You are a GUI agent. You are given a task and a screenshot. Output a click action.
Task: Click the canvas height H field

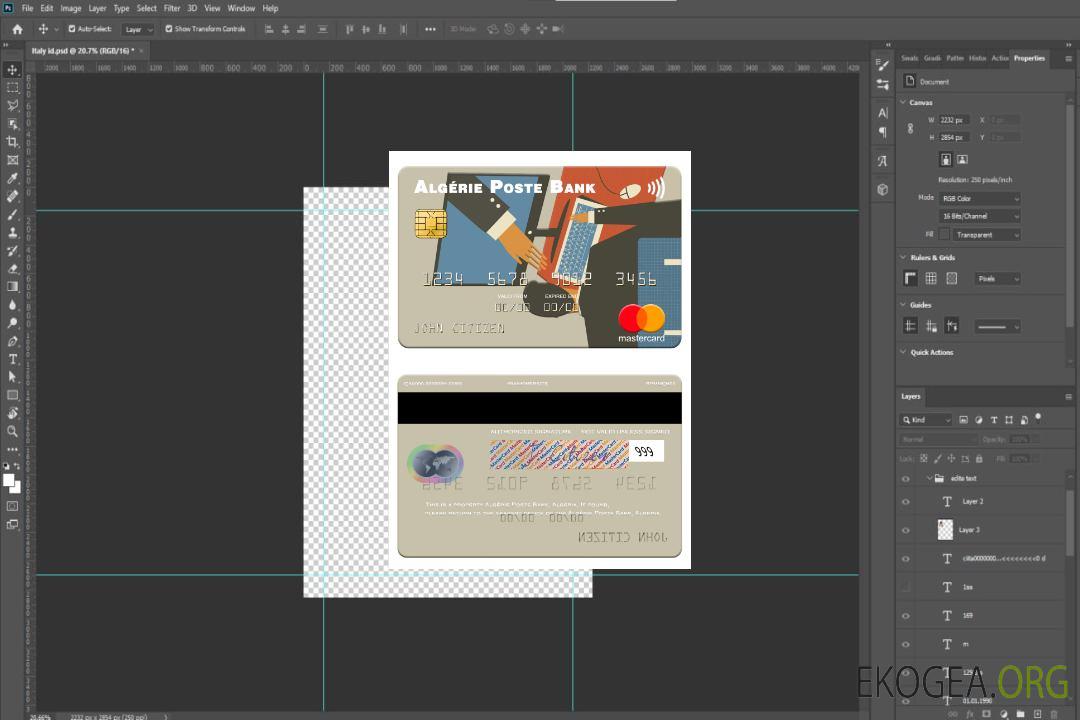tap(954, 137)
